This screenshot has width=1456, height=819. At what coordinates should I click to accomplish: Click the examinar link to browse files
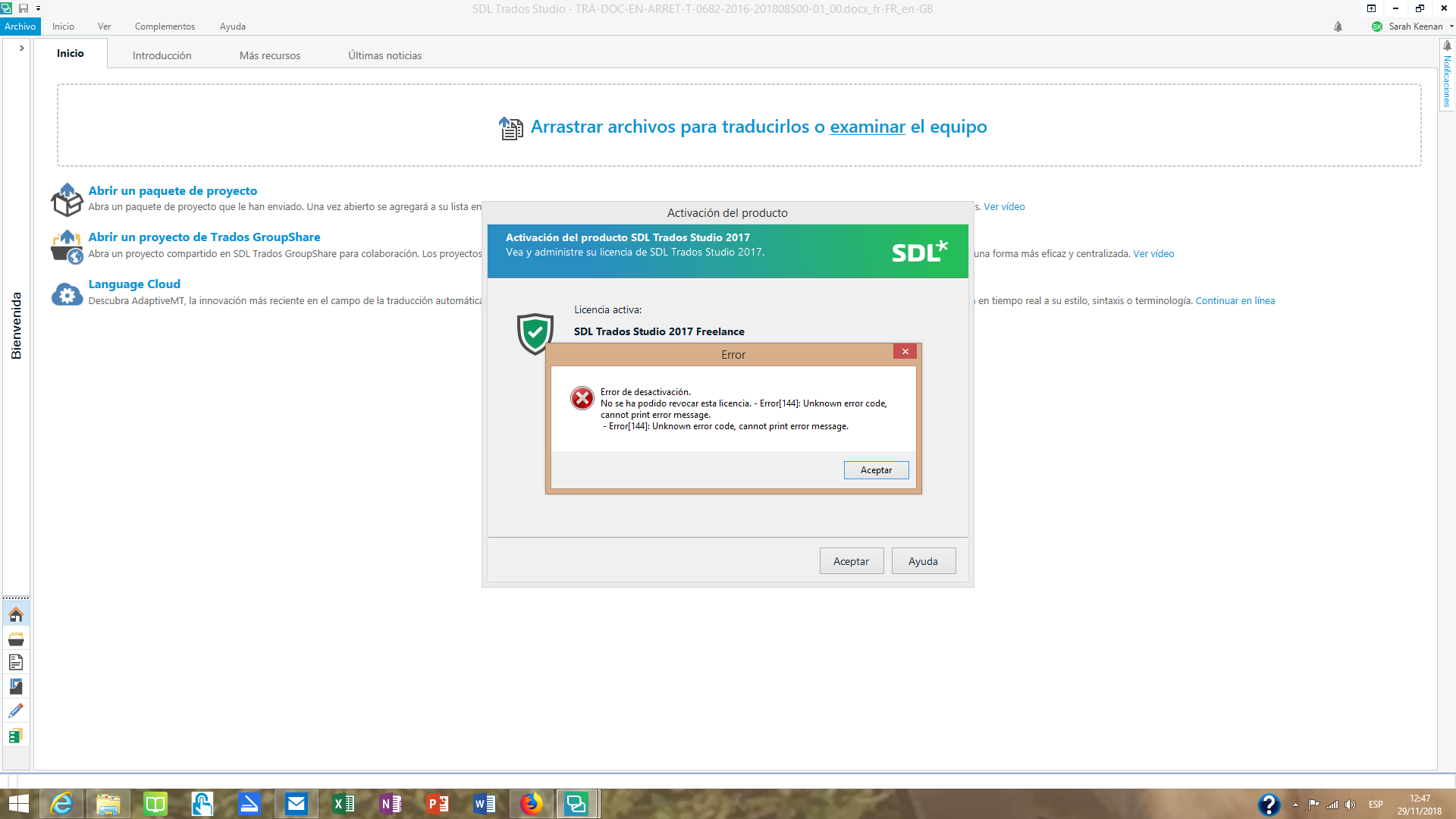tap(868, 127)
